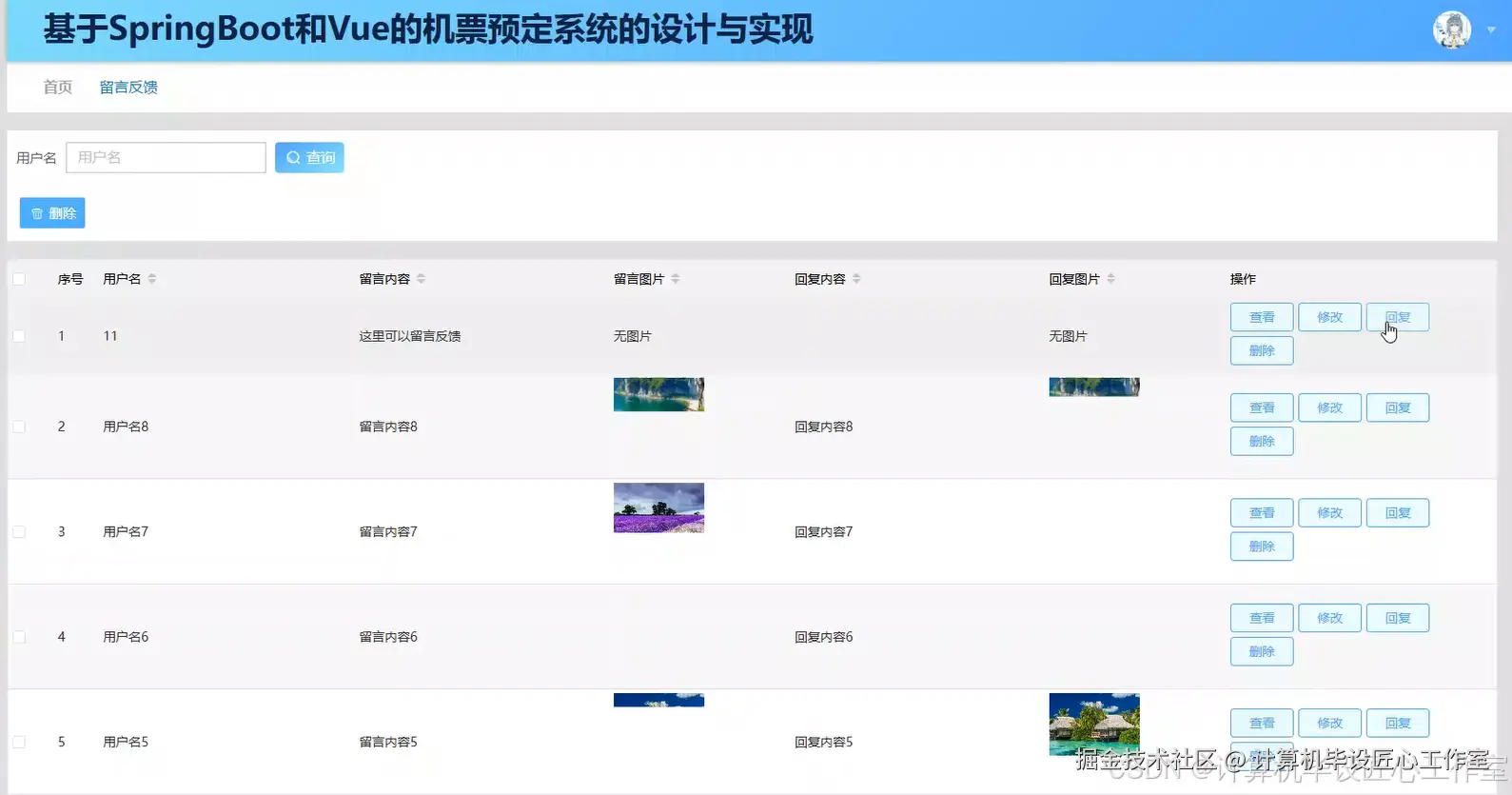This screenshot has height=795, width=1512.
Task: Open the reply image thumbnail in 用户名8 row
Action: pyautogui.click(x=1094, y=387)
